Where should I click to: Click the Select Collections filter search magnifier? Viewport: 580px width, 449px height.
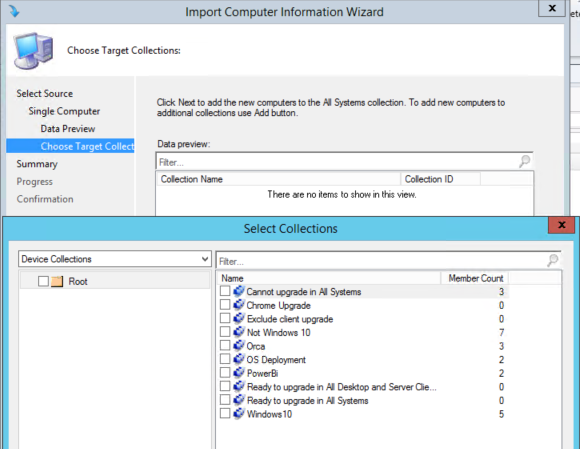(553, 260)
